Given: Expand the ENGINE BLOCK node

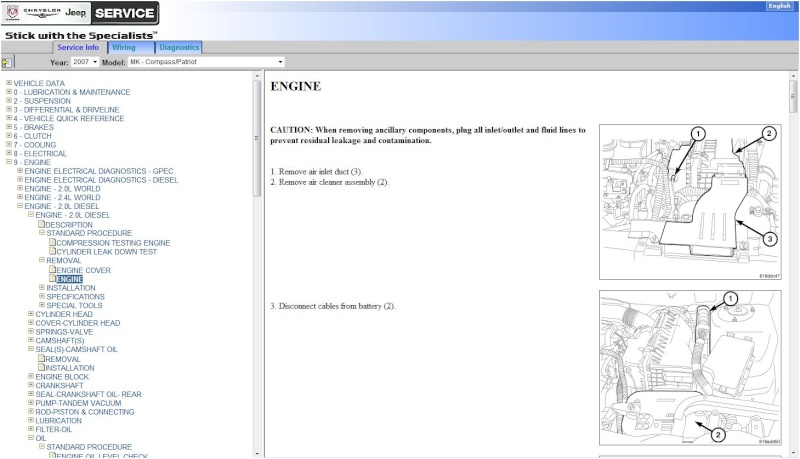Looking at the screenshot, I should (x=31, y=376).
